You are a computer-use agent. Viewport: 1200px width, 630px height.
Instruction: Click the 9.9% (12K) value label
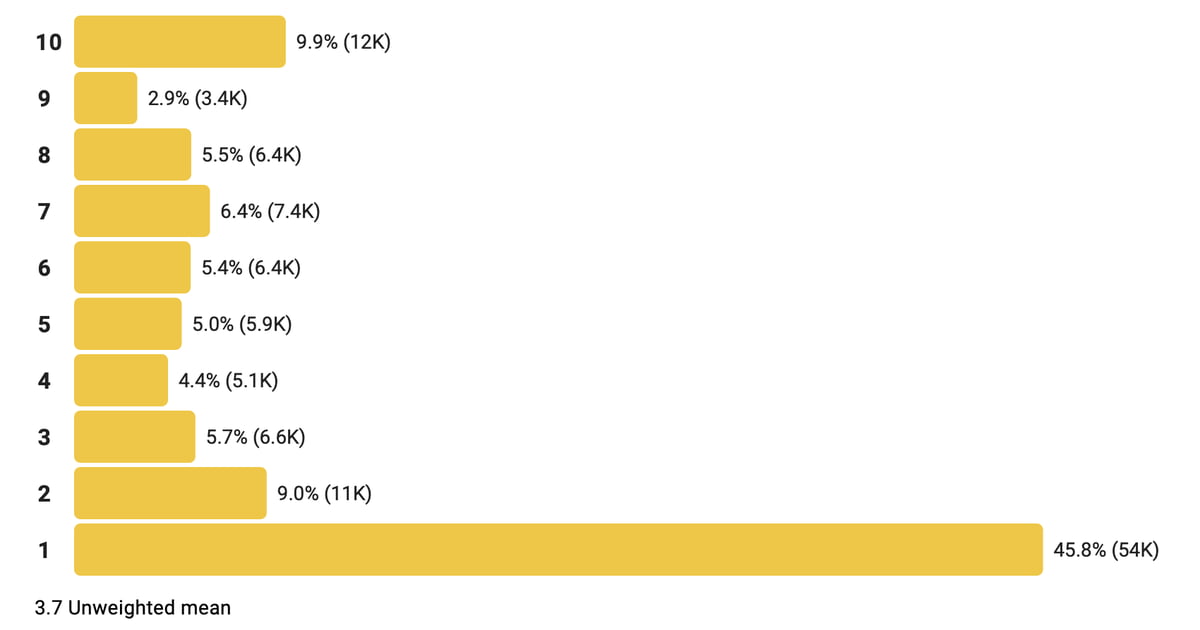(x=343, y=43)
